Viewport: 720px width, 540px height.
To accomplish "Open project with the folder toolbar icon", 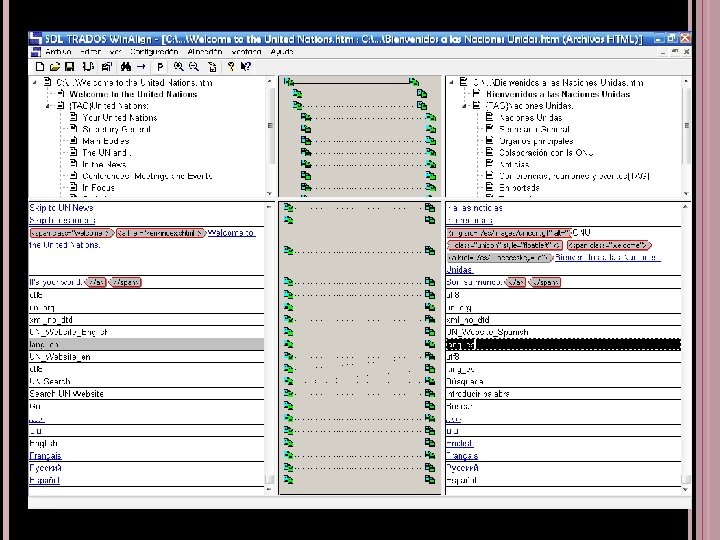I will 55,67.
